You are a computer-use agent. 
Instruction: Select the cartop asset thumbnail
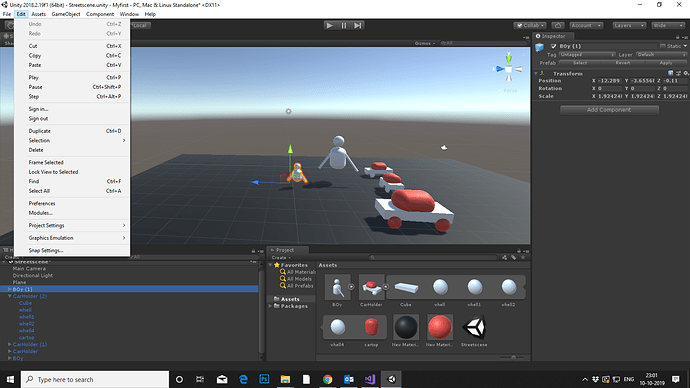[x=371, y=327]
